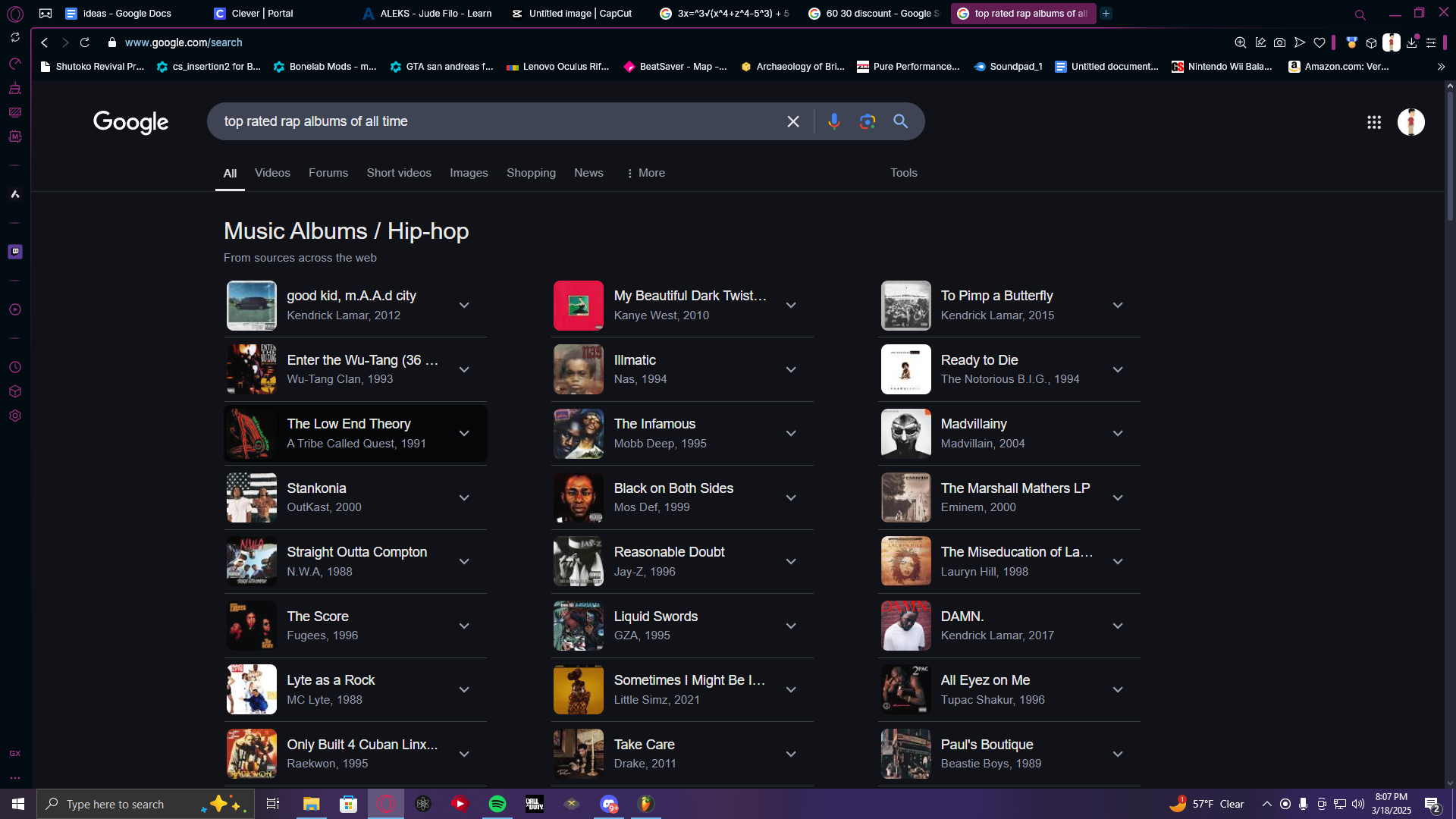Open Task View on the taskbar
The image size is (1456, 819).
coord(273,804)
